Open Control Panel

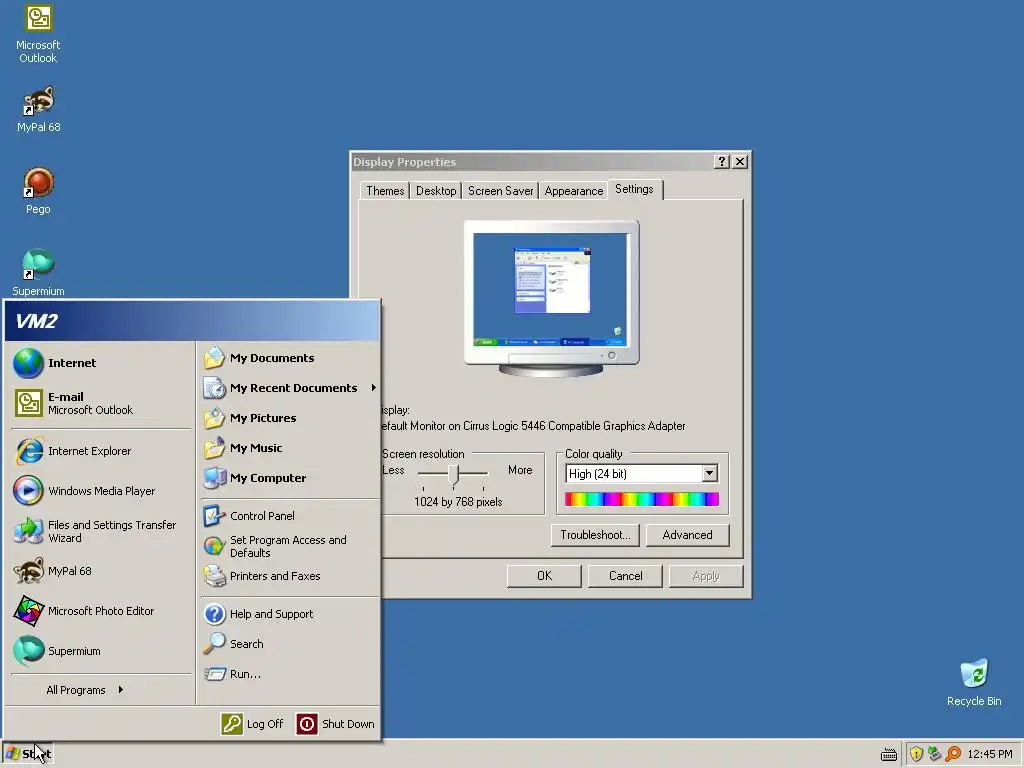point(289,516)
